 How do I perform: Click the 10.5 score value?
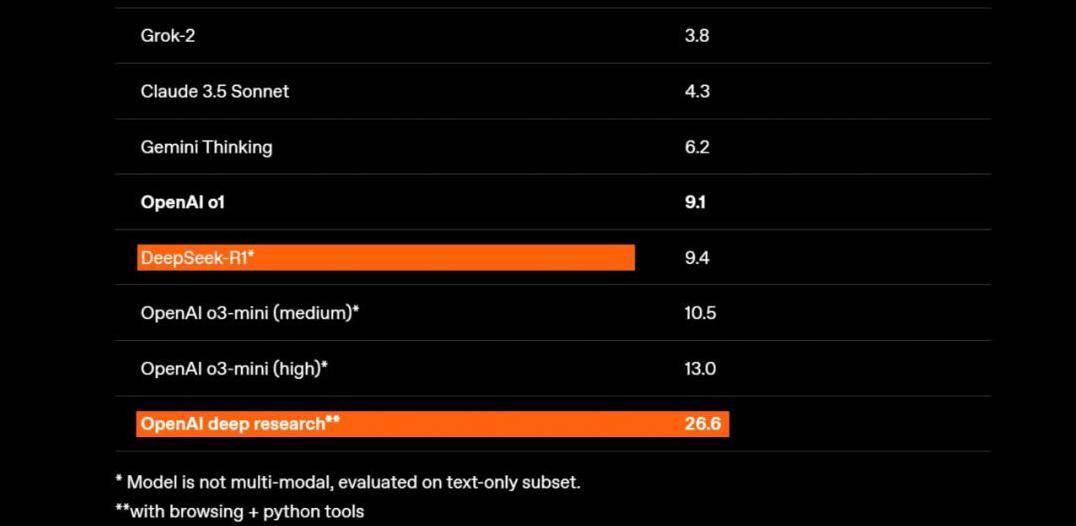tap(700, 313)
